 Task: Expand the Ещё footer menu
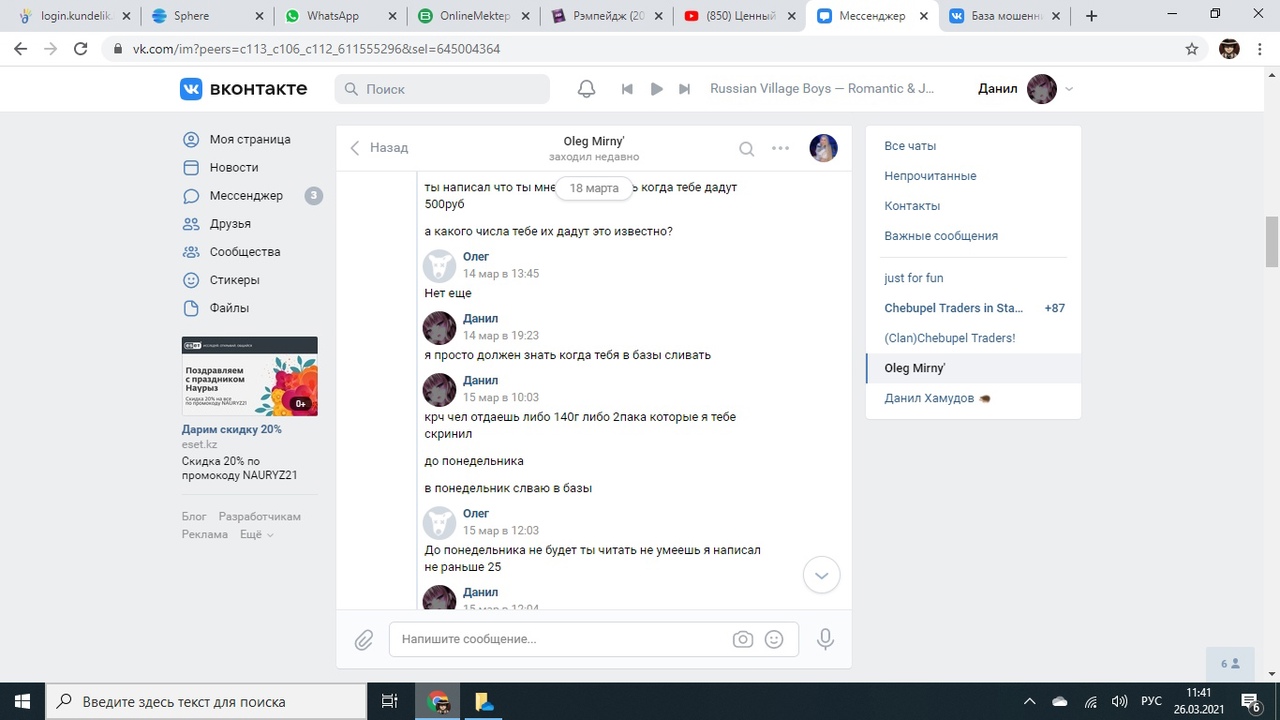pos(256,535)
